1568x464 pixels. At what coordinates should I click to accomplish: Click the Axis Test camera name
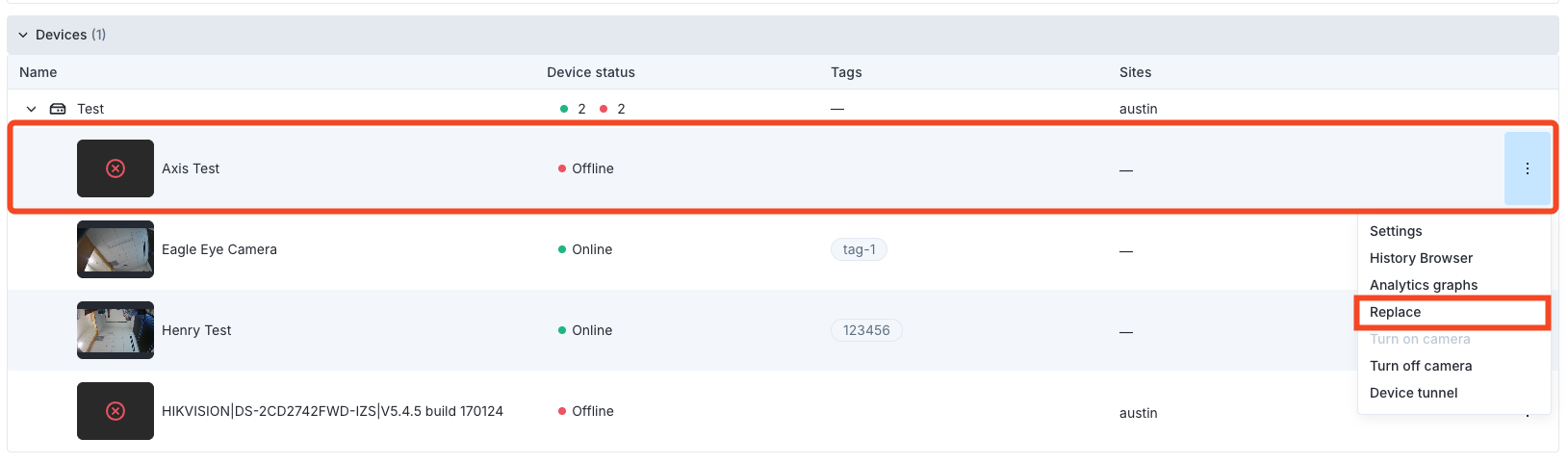pyautogui.click(x=191, y=168)
